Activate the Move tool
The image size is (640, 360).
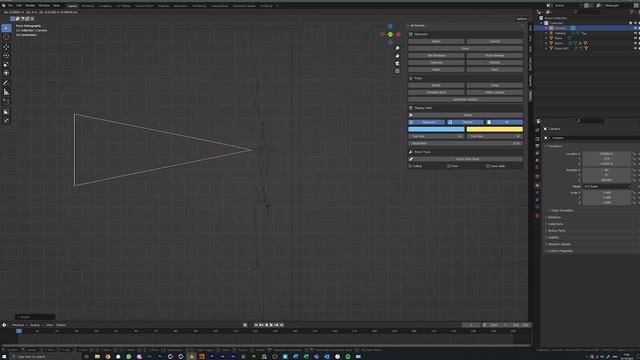(6, 47)
